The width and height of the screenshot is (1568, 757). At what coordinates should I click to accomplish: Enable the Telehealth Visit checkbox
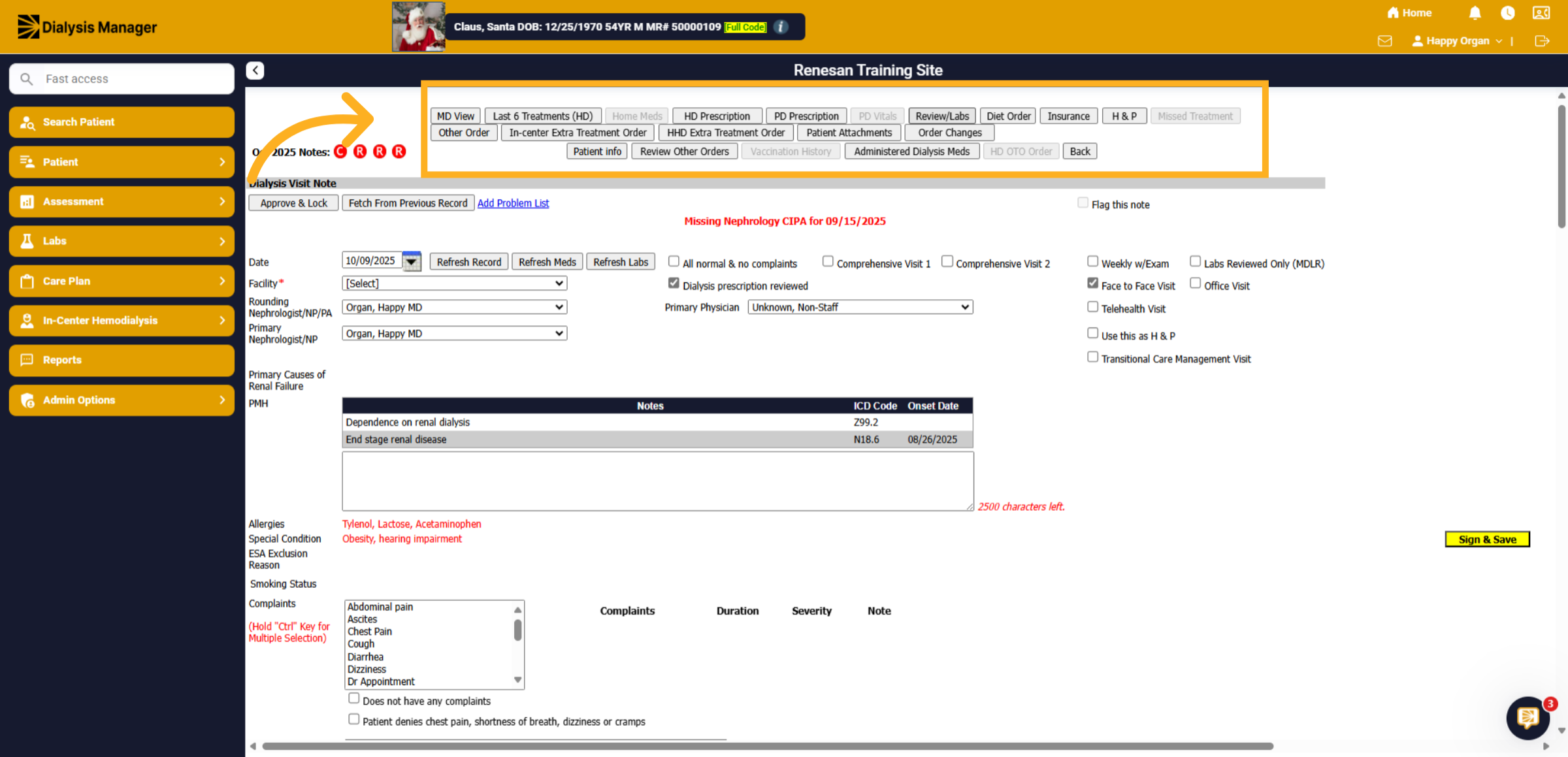[x=1092, y=307]
